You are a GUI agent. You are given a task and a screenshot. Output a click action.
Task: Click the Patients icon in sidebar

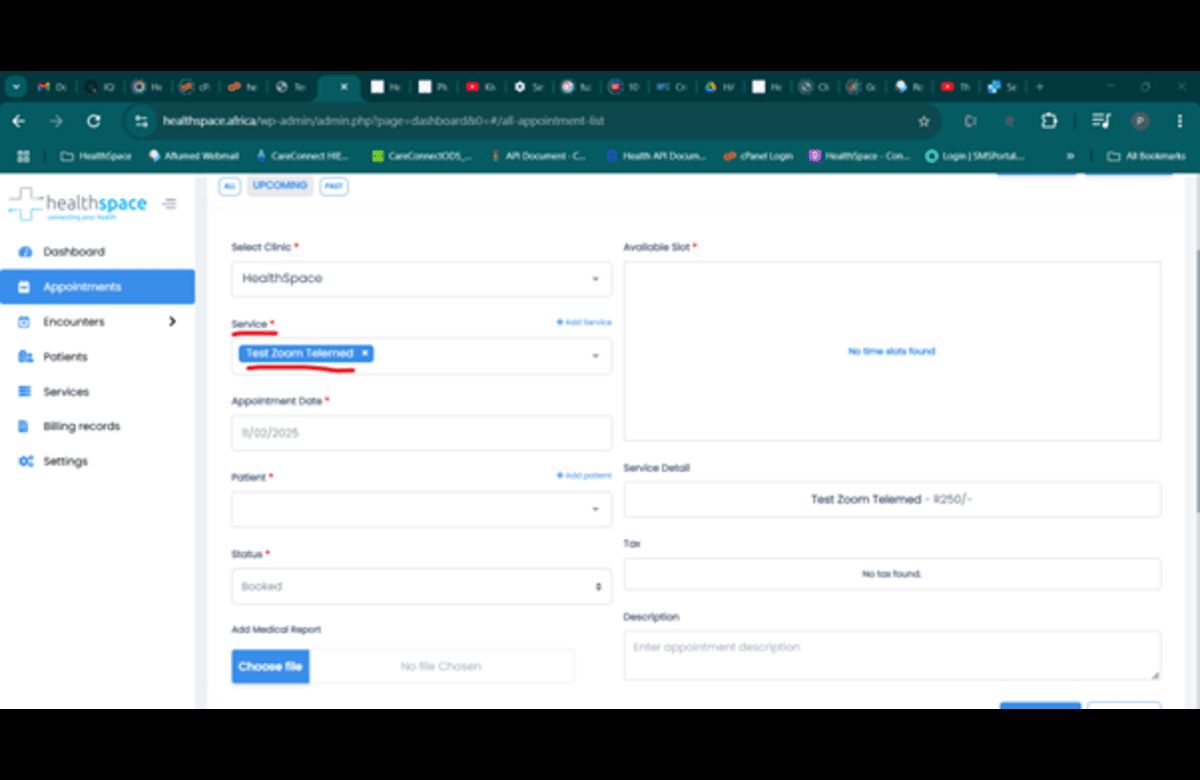(x=25, y=357)
